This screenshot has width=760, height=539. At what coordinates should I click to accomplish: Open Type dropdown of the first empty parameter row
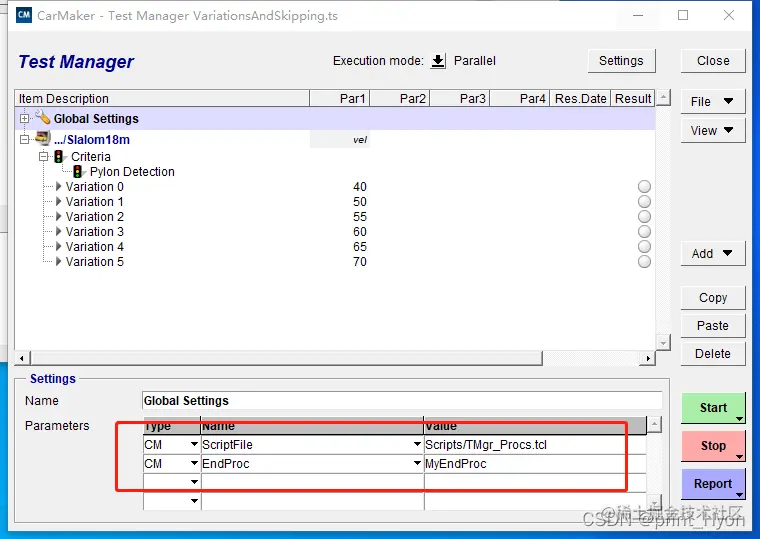(x=194, y=482)
